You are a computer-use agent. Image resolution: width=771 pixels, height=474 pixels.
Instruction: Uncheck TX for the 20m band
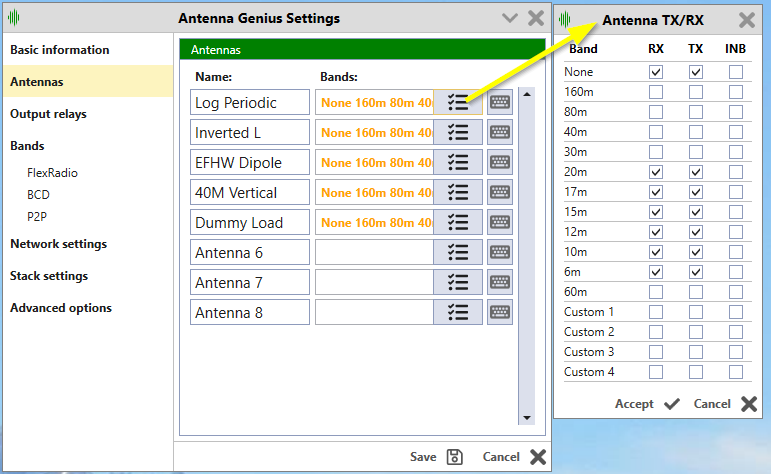[x=695, y=172]
